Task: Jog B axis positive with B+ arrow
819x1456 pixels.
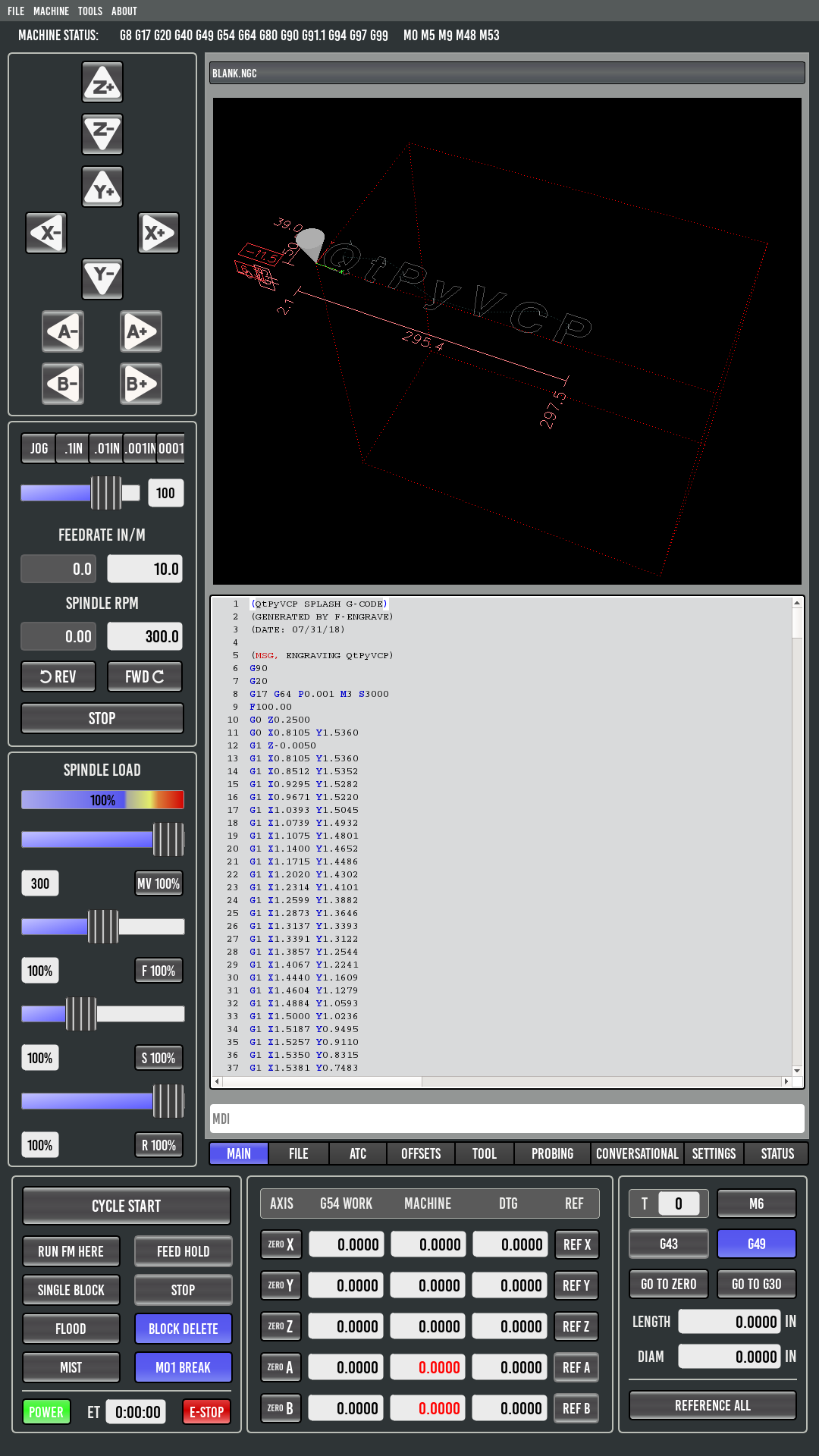Action: coord(141,384)
